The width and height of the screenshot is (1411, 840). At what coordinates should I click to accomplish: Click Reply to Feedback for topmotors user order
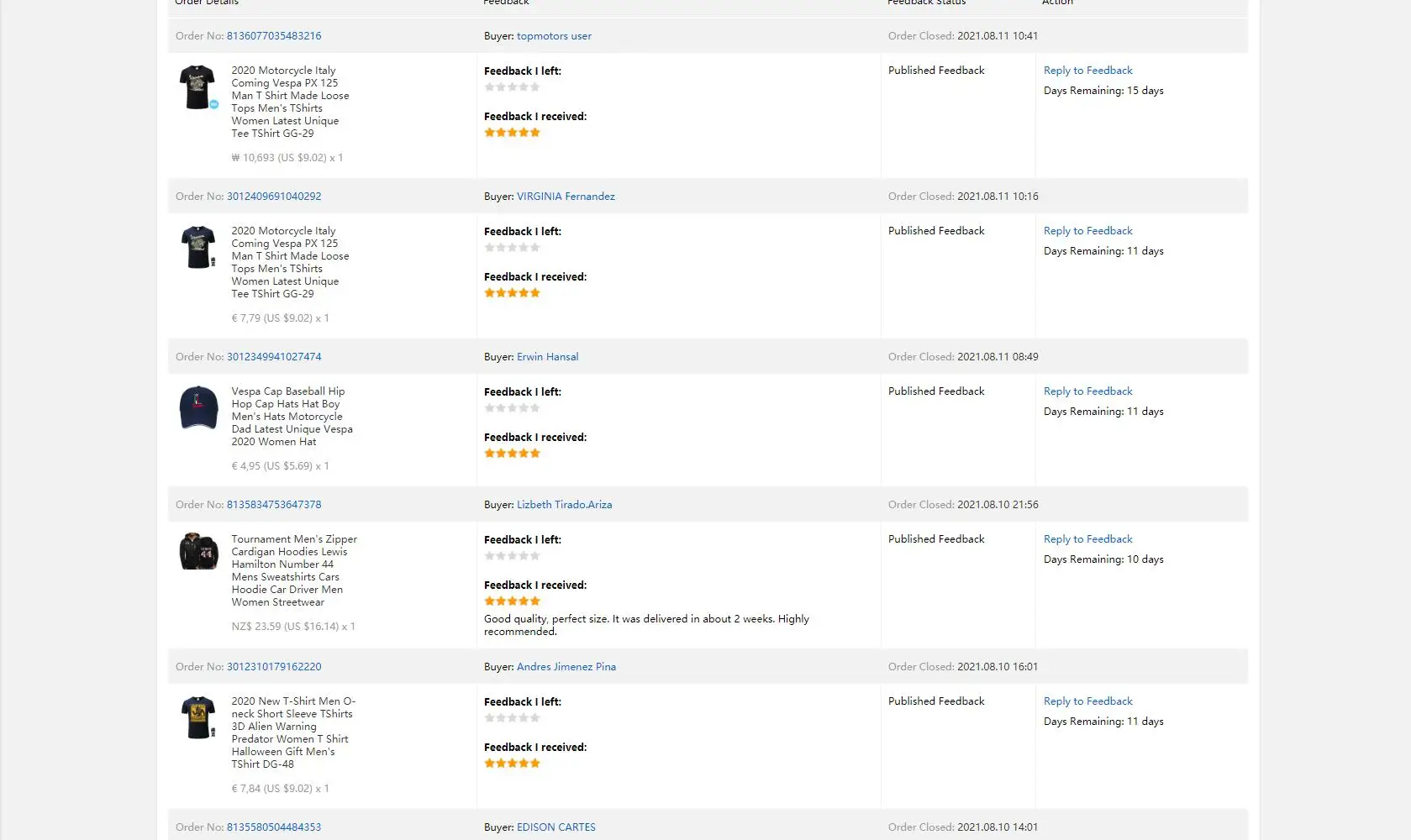(1087, 71)
